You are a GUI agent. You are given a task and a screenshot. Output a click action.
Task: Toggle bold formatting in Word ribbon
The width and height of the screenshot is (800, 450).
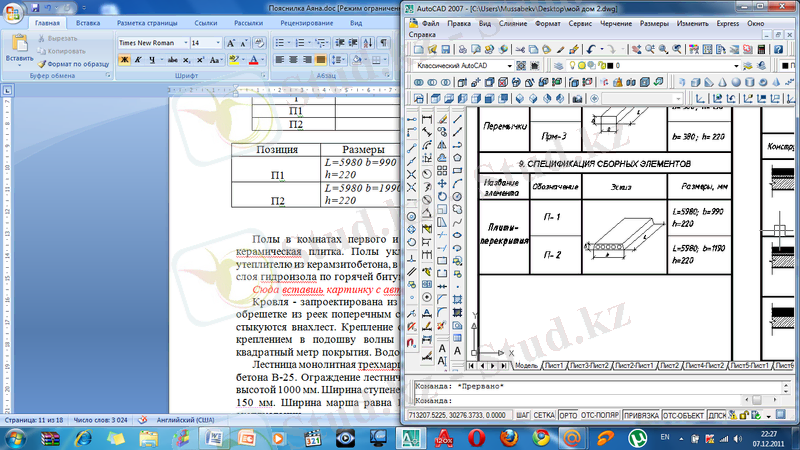[125, 60]
